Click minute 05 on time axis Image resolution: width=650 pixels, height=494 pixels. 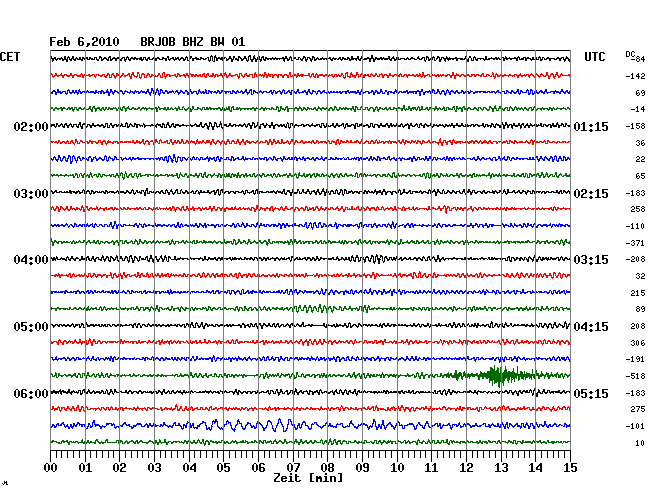[x=223, y=468]
